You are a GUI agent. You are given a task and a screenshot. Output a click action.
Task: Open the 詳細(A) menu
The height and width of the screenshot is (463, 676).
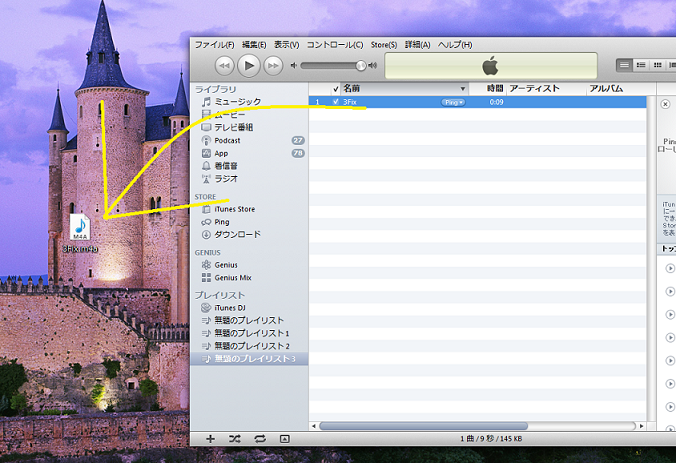coord(417,45)
